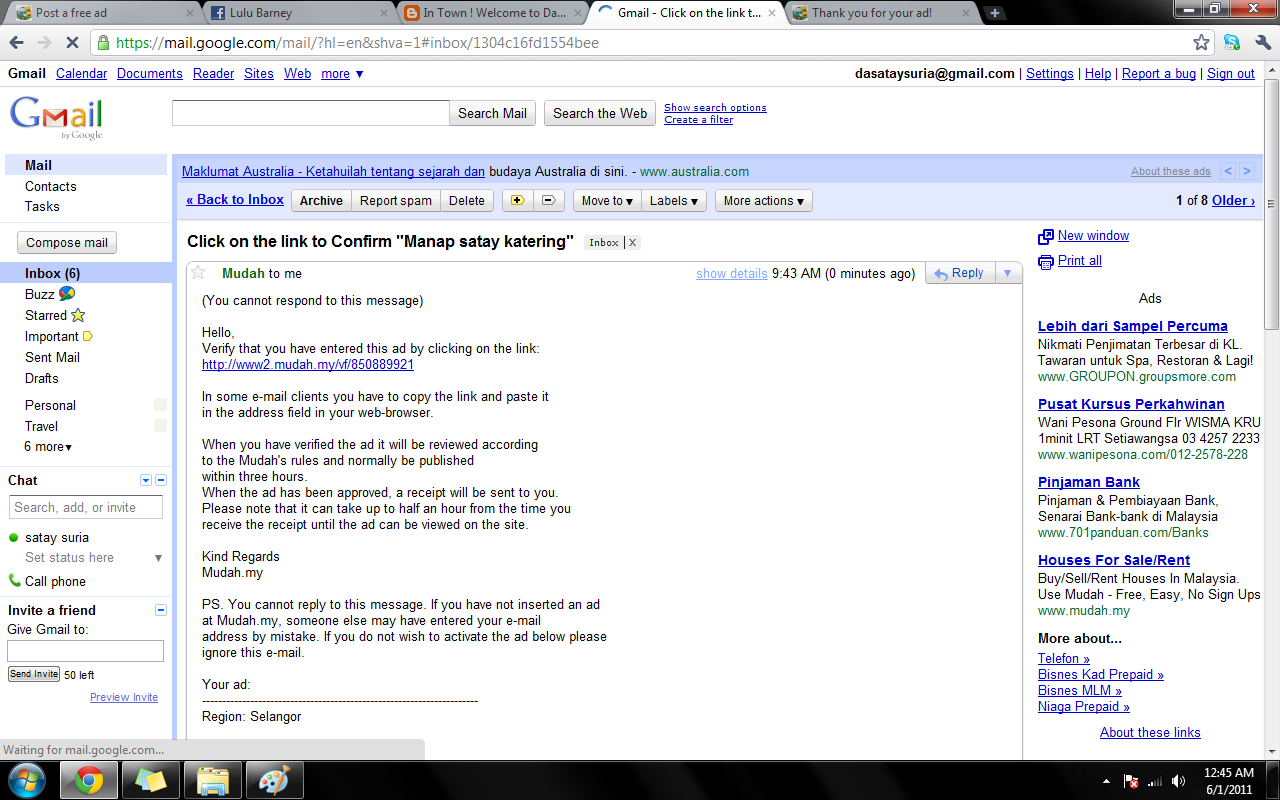1280x800 pixels.
Task: Toggle Personal label color box
Action: [160, 405]
